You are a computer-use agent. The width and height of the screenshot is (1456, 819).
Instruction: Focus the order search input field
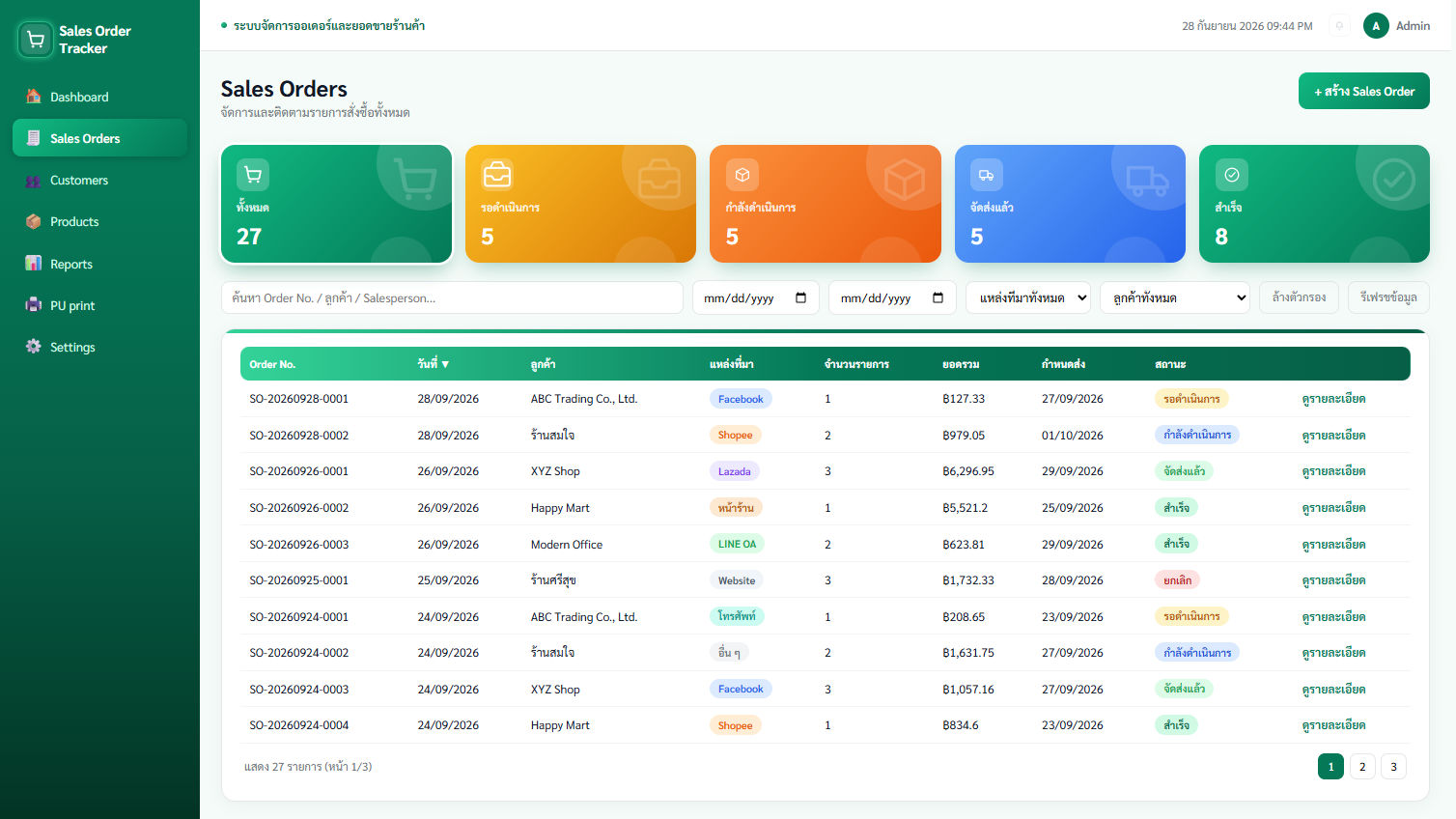coord(452,297)
